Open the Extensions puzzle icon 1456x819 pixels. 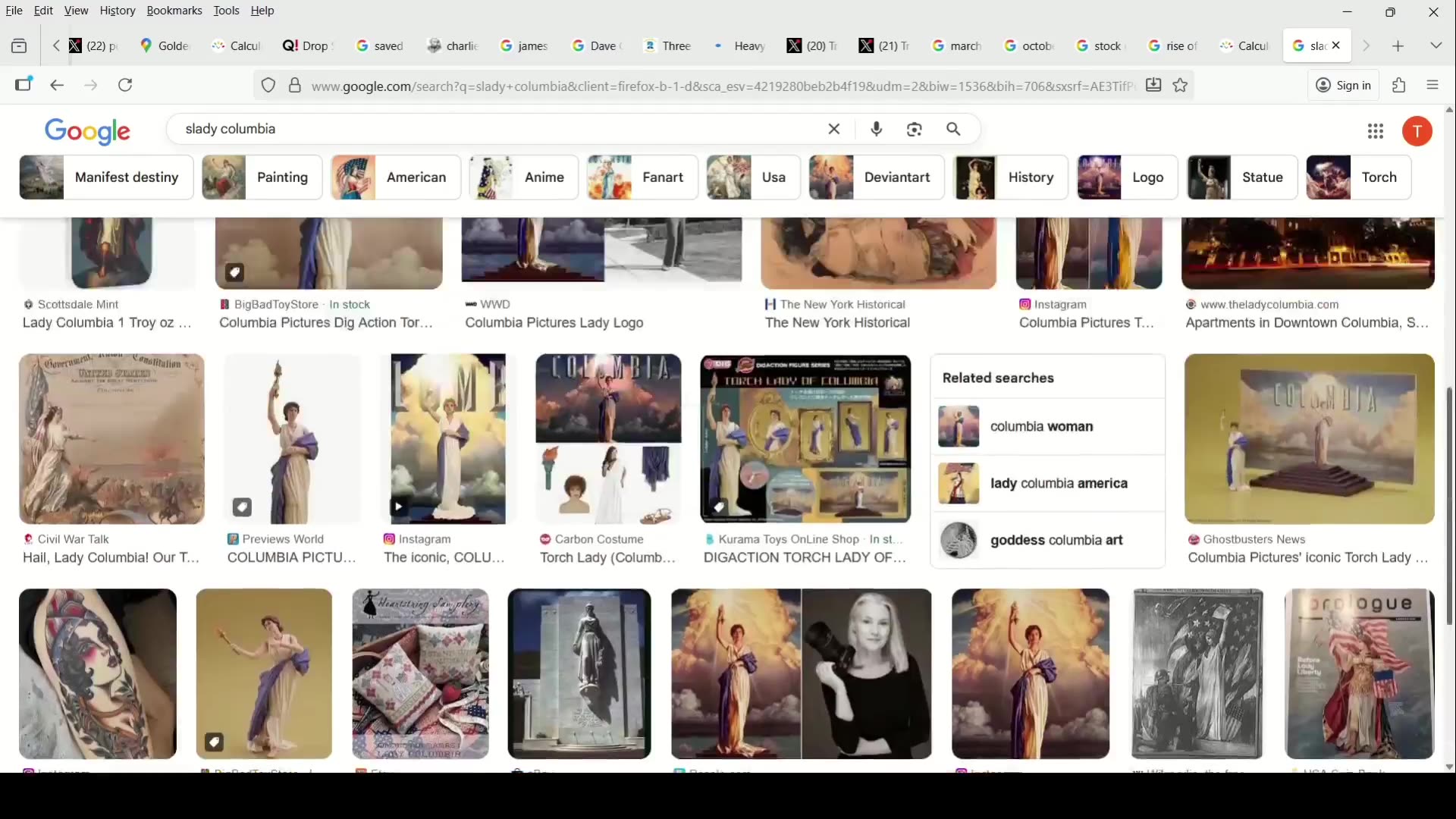point(1399,86)
